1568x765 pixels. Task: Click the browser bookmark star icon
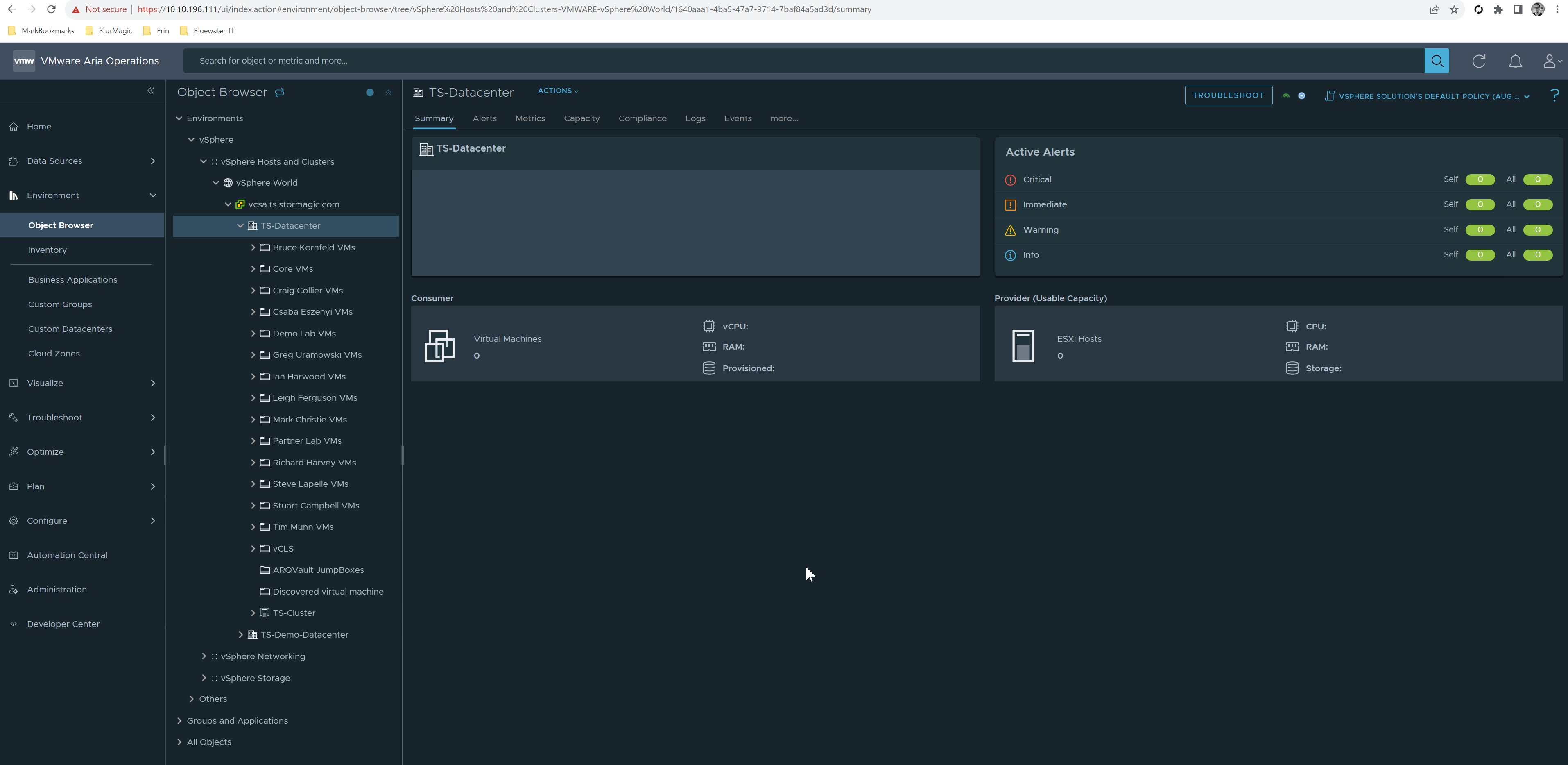(1454, 9)
